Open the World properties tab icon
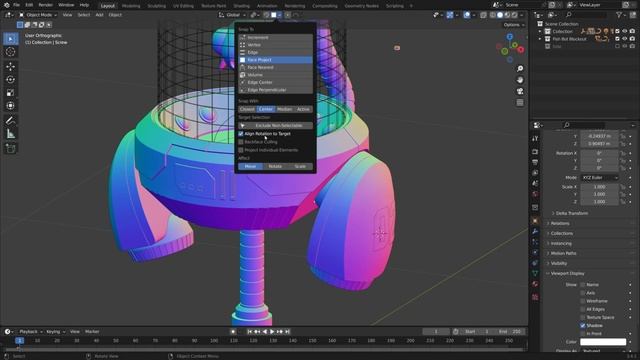Image resolution: width=640 pixels, height=360 pixels. 535,194
